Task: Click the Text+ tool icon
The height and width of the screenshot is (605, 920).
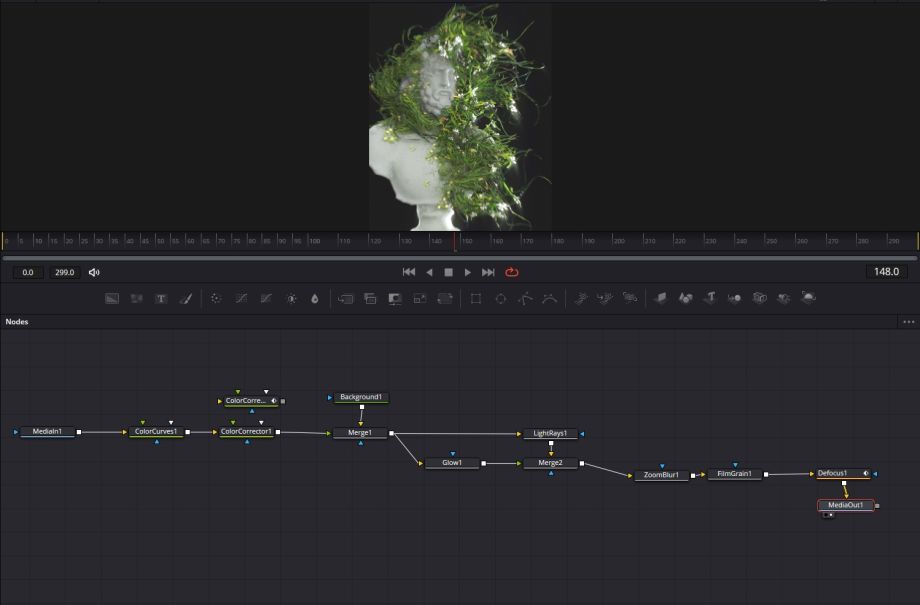Action: (161, 298)
